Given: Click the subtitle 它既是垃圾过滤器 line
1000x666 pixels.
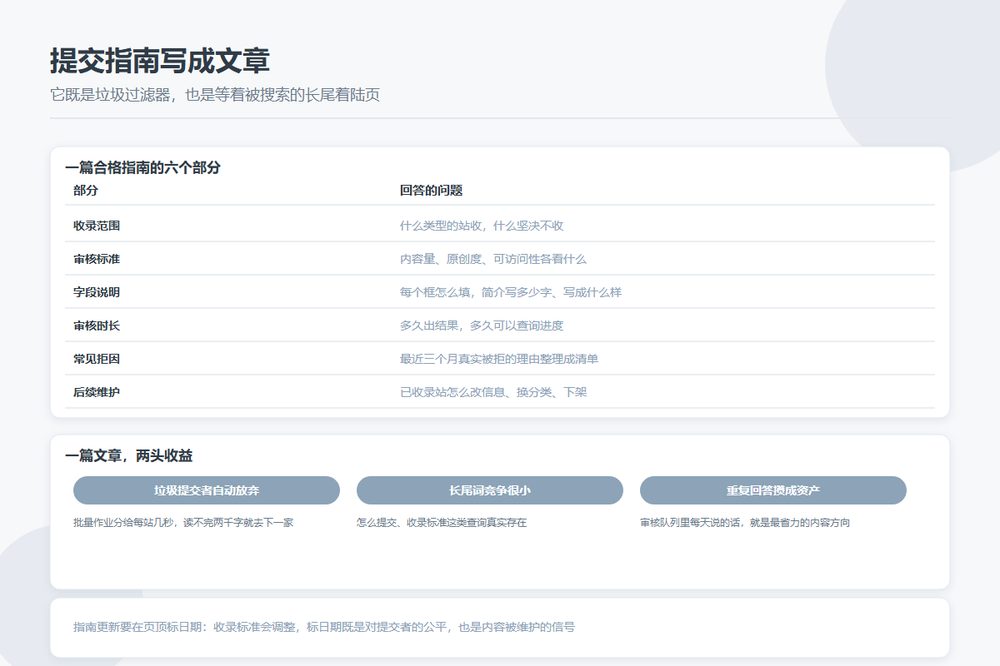Looking at the screenshot, I should [215, 95].
